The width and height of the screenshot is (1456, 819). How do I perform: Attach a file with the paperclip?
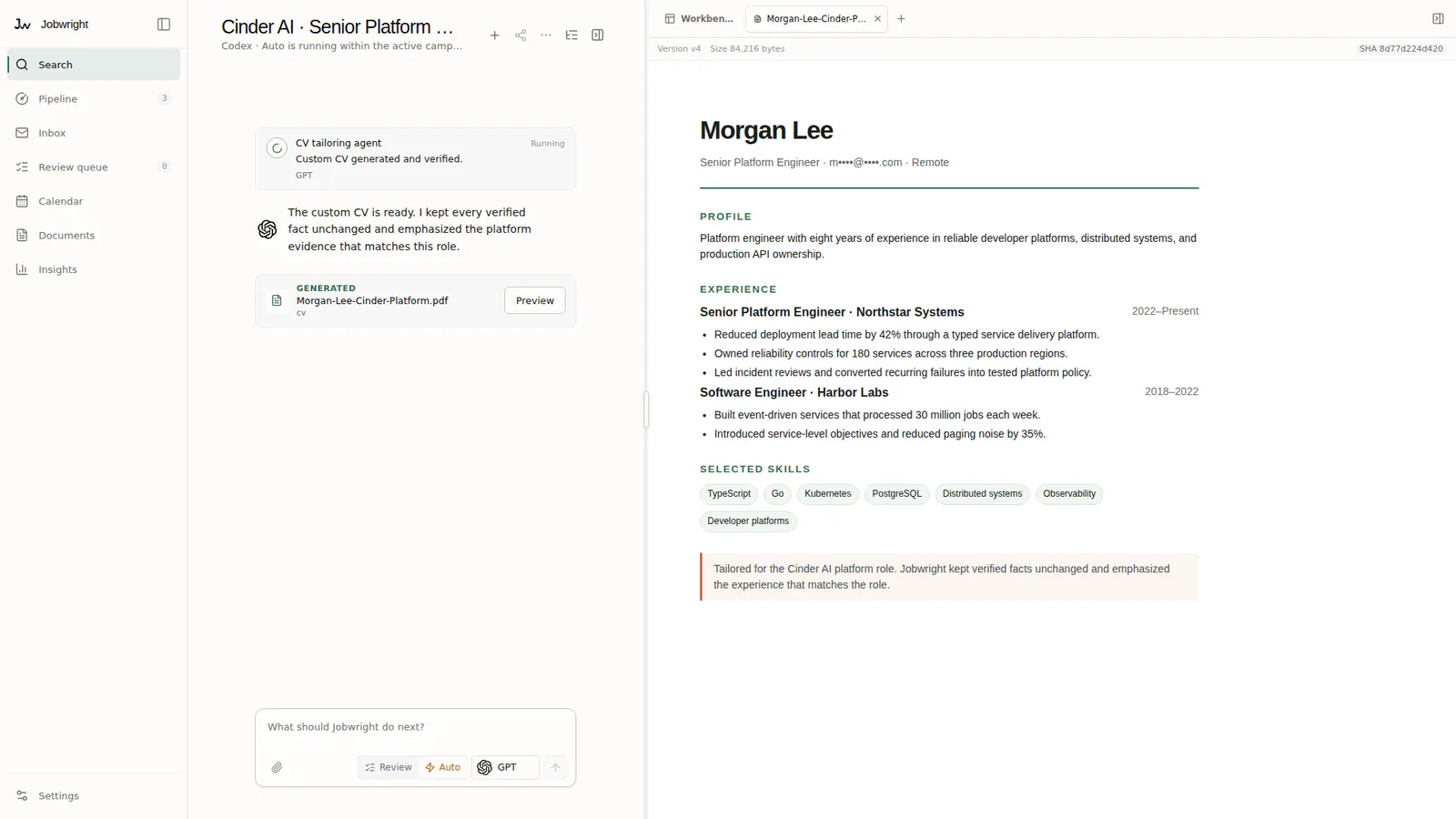[277, 767]
